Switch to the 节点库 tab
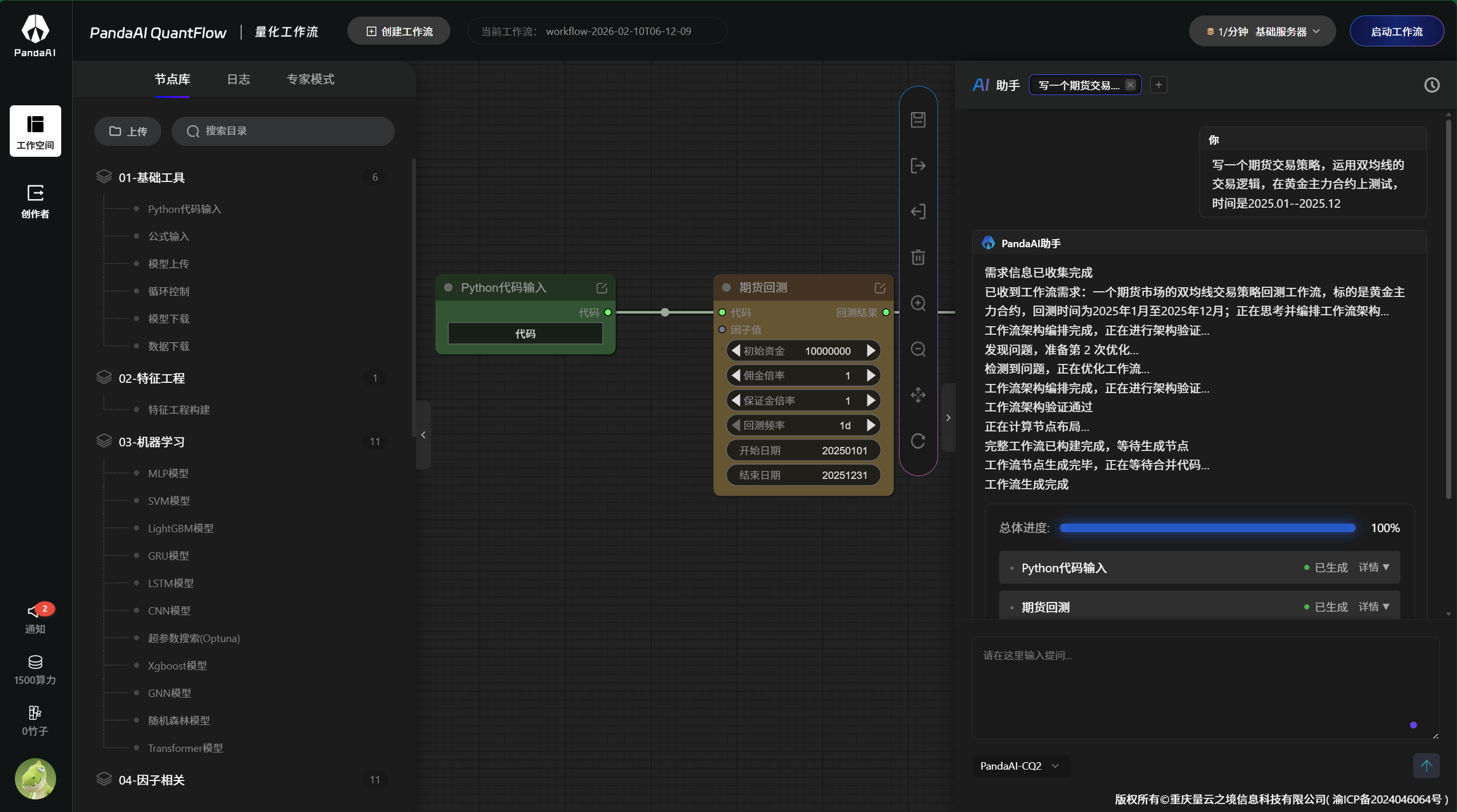This screenshot has width=1457, height=812. (172, 79)
